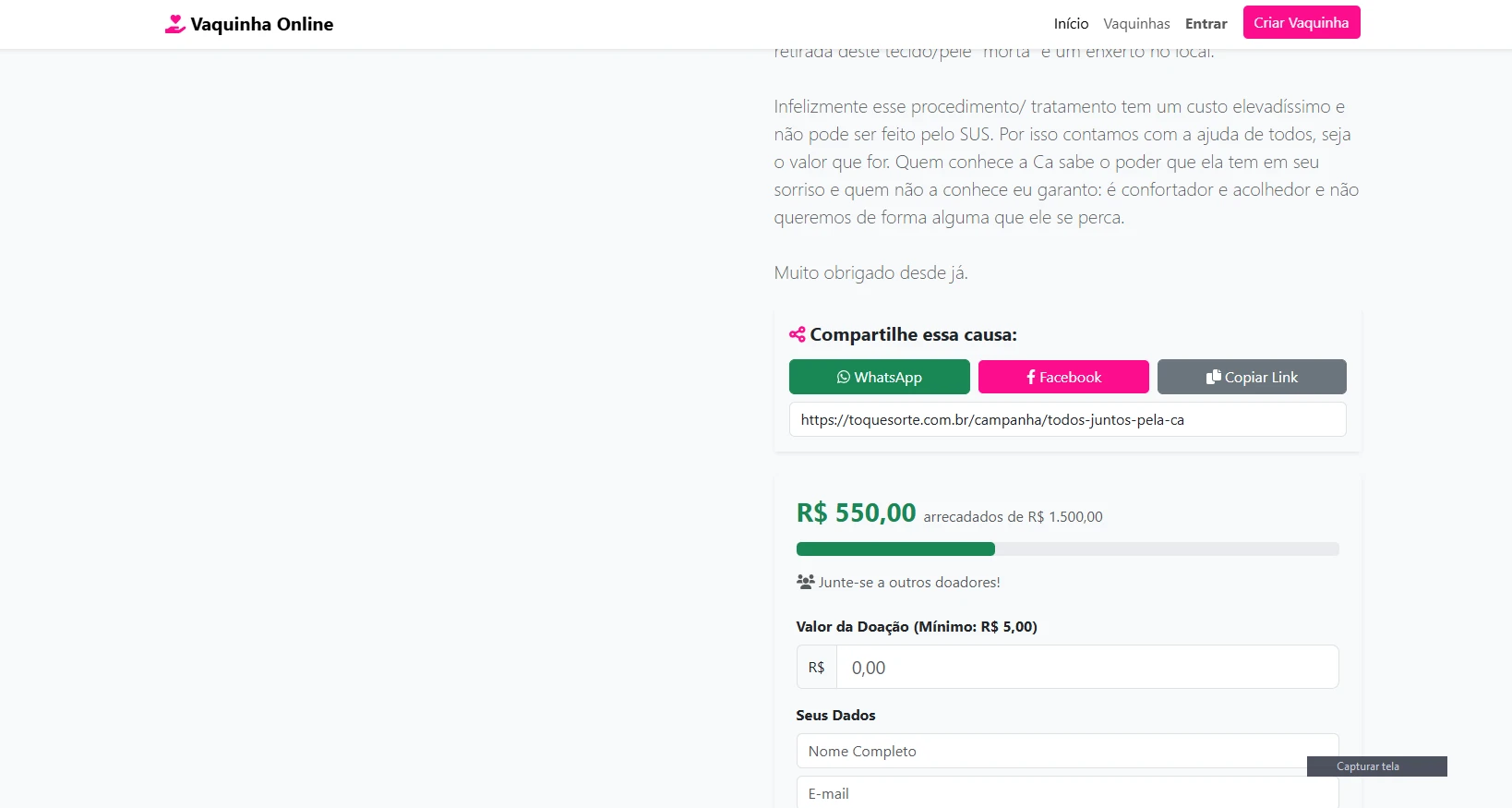This screenshot has width=1512, height=808.
Task: Click the Facebook f icon
Action: pos(1031,377)
